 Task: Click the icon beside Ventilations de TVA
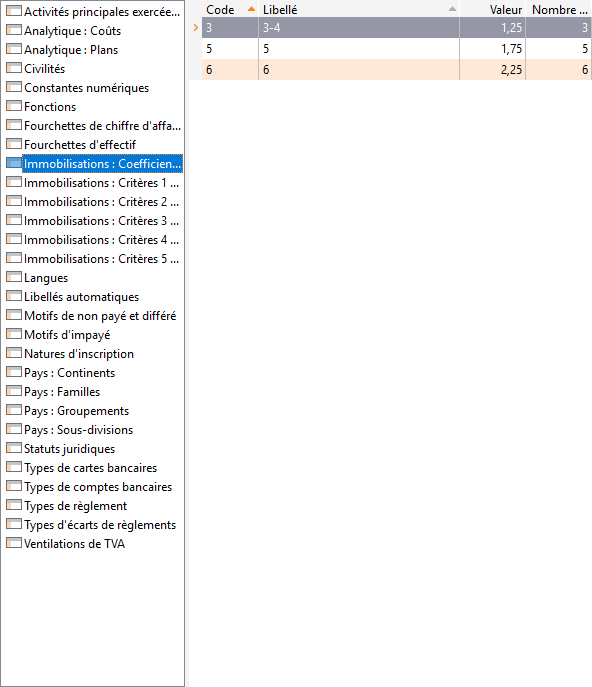click(14, 543)
